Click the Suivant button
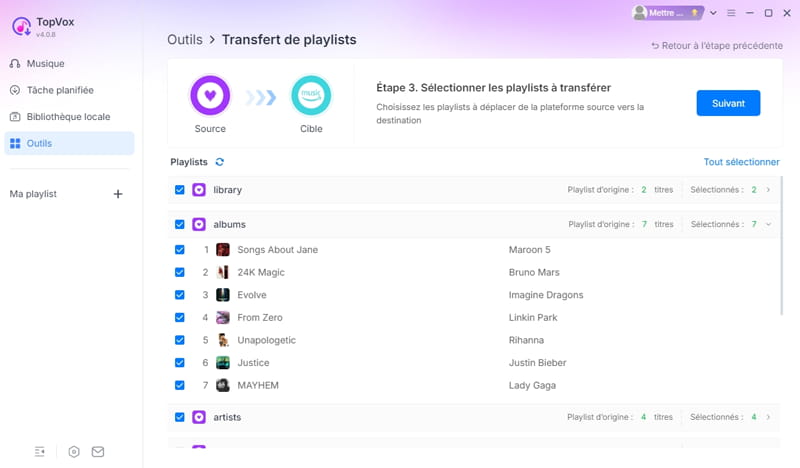 pyautogui.click(x=728, y=103)
